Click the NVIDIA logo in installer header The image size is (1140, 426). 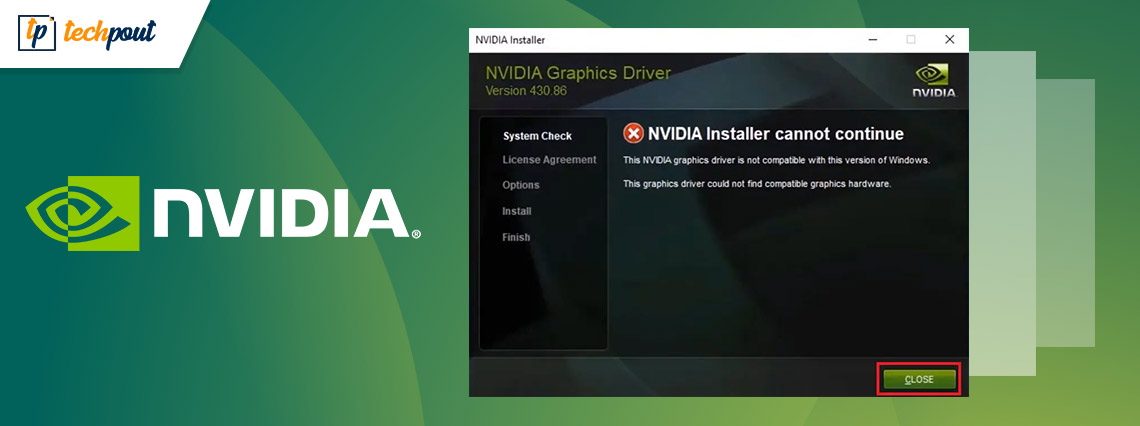pos(933,81)
